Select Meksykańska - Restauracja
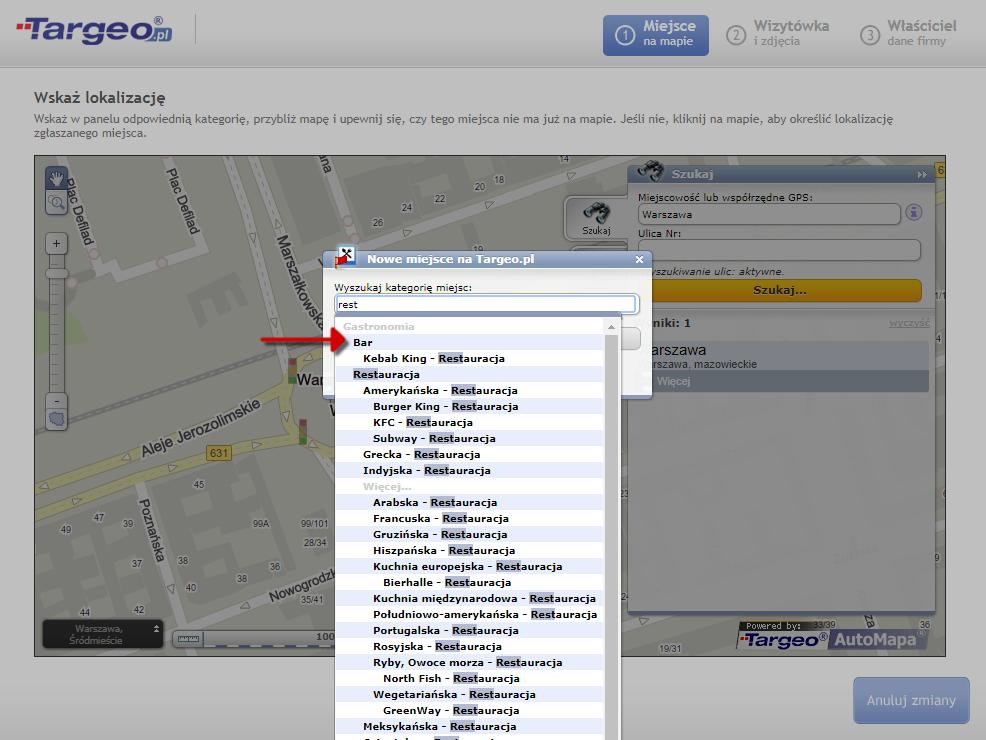The width and height of the screenshot is (986, 740). coord(469,727)
